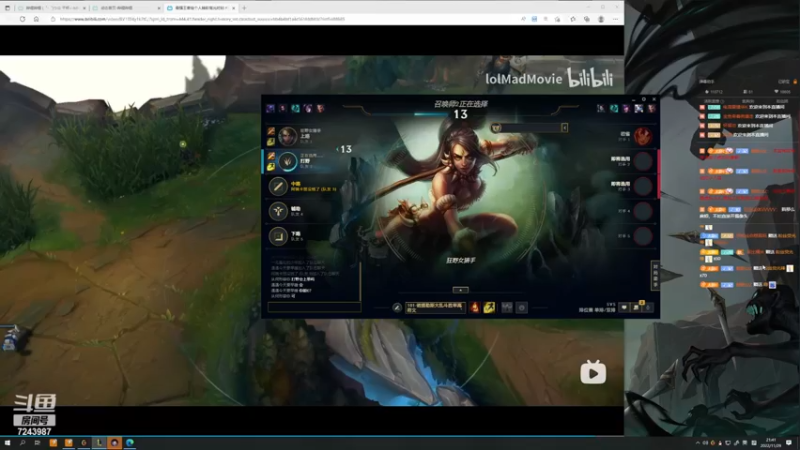Change the Ignite summoner spell
The image size is (800, 450).
(x=474, y=307)
